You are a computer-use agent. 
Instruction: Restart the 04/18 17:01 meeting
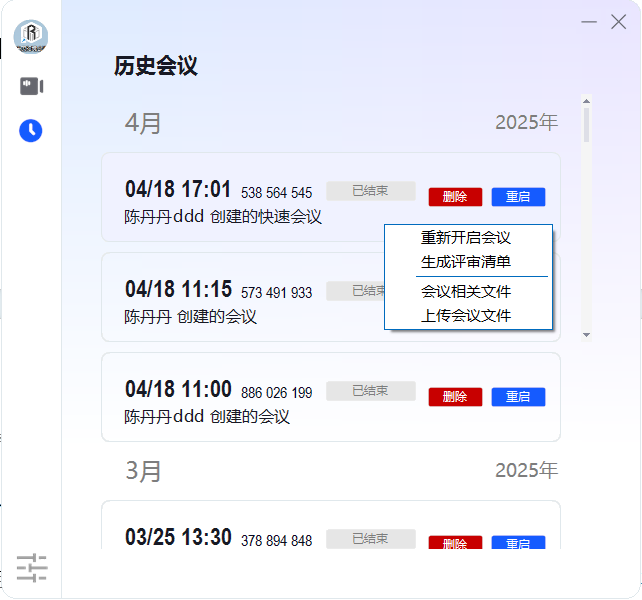[518, 197]
